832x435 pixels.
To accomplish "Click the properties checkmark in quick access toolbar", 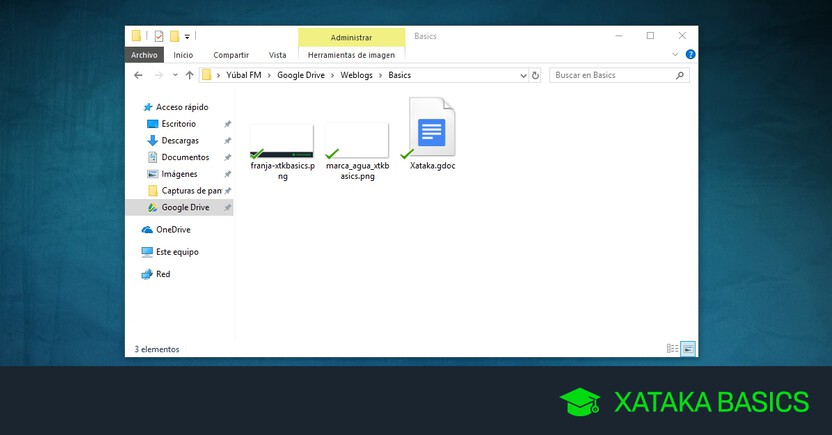I will (158, 36).
